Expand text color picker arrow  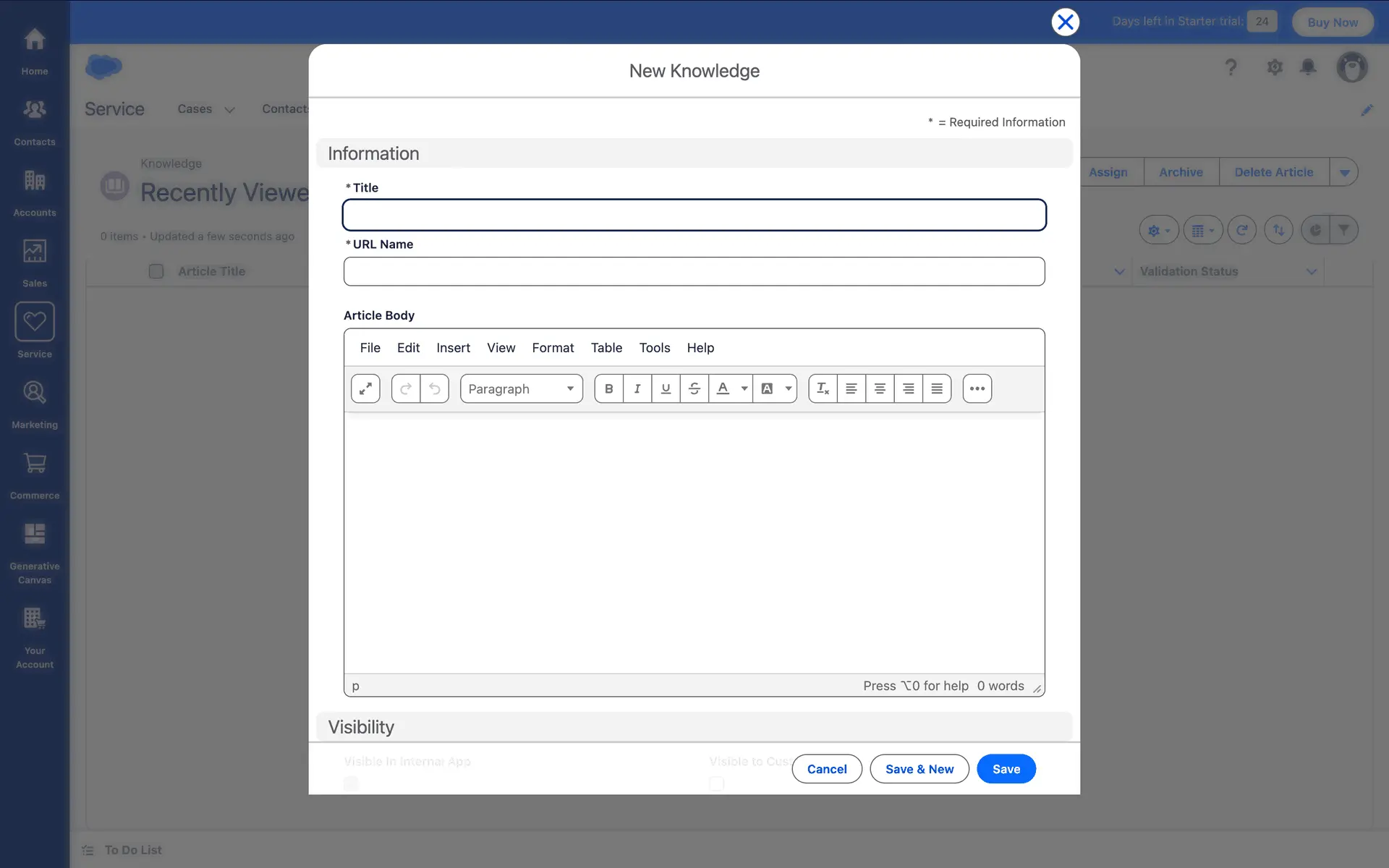click(744, 388)
